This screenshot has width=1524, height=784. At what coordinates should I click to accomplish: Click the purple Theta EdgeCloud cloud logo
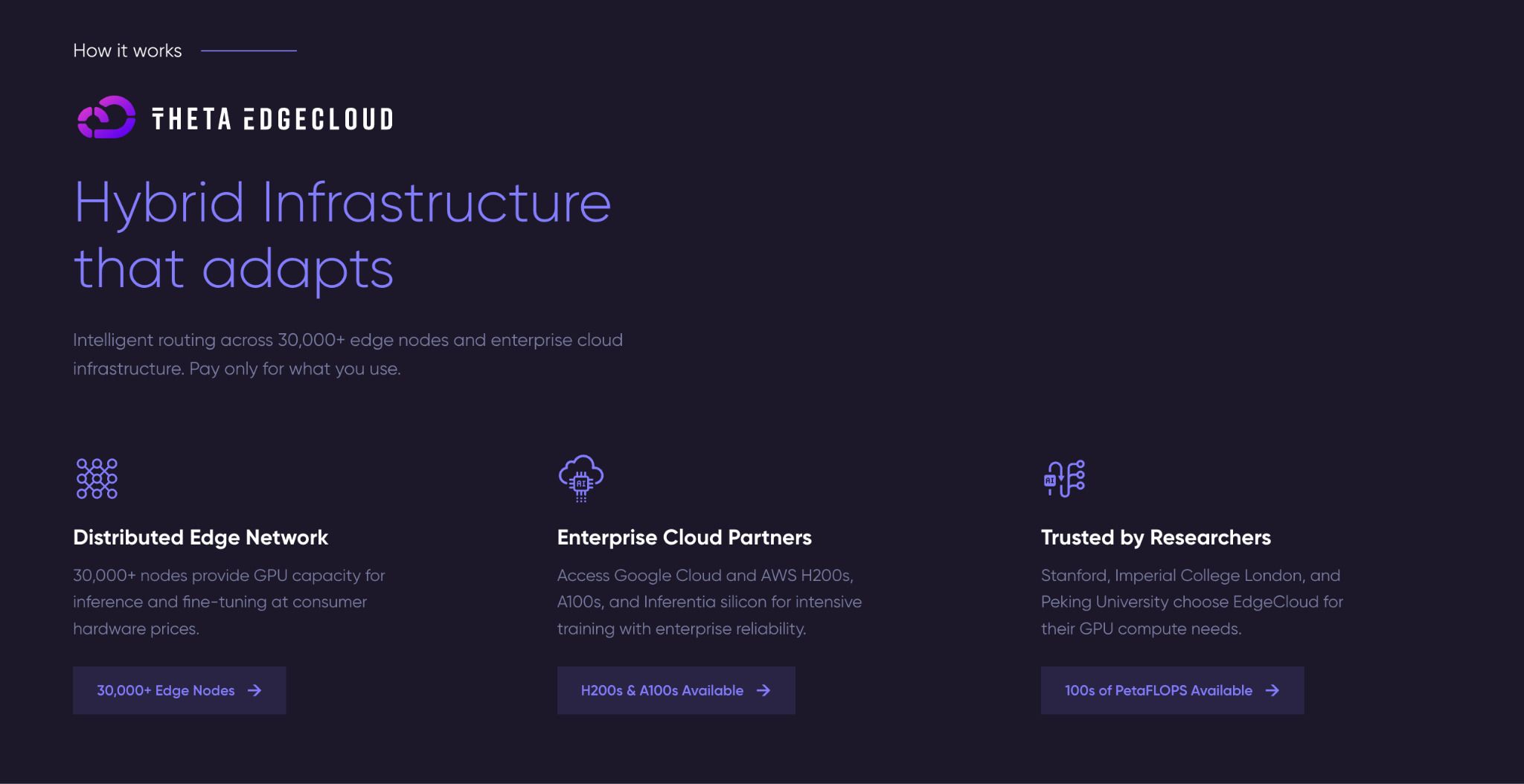tap(106, 118)
